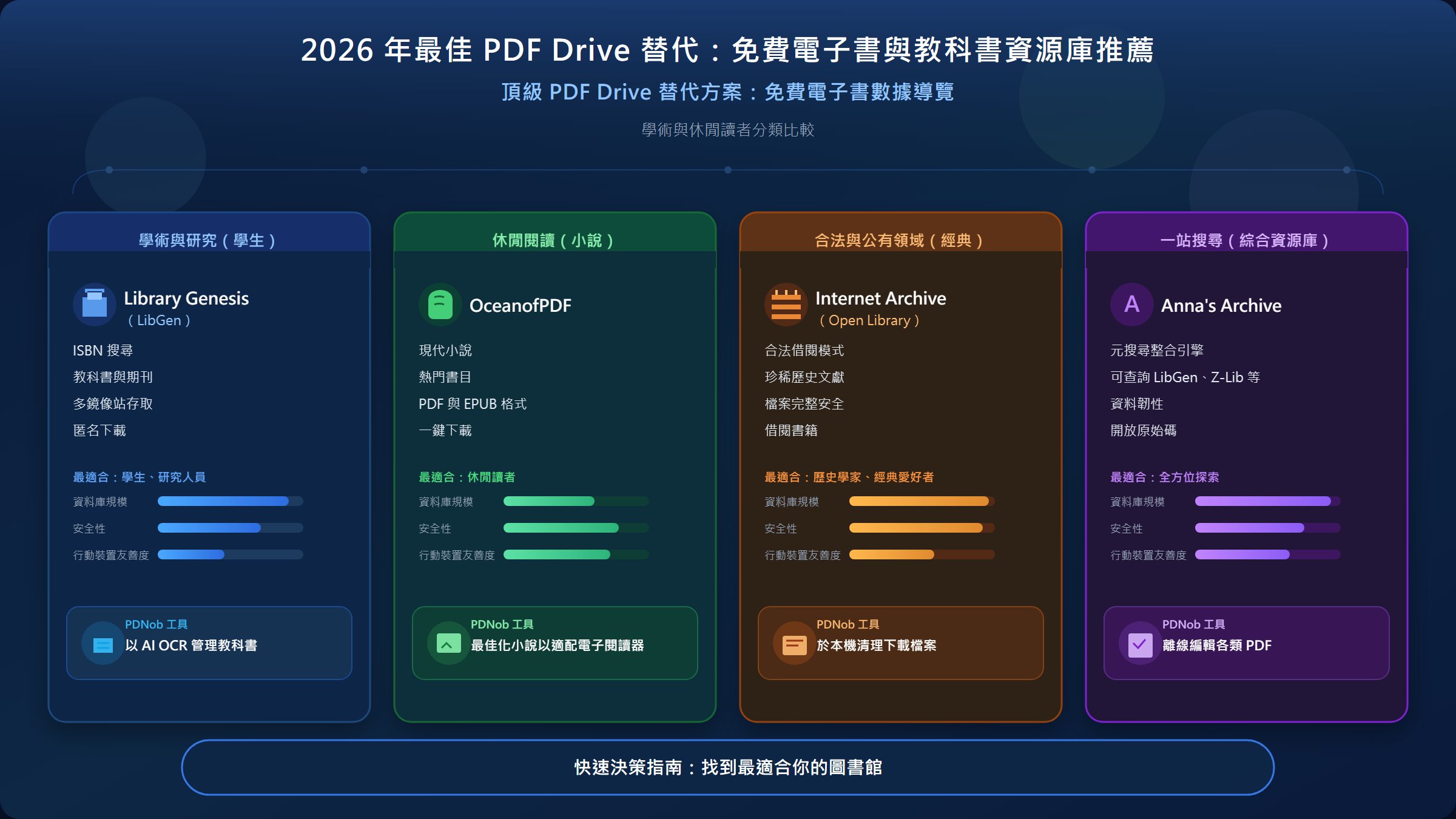1456x819 pixels.
Task: Click the 一鍵下載 feature text
Action: [445, 431]
